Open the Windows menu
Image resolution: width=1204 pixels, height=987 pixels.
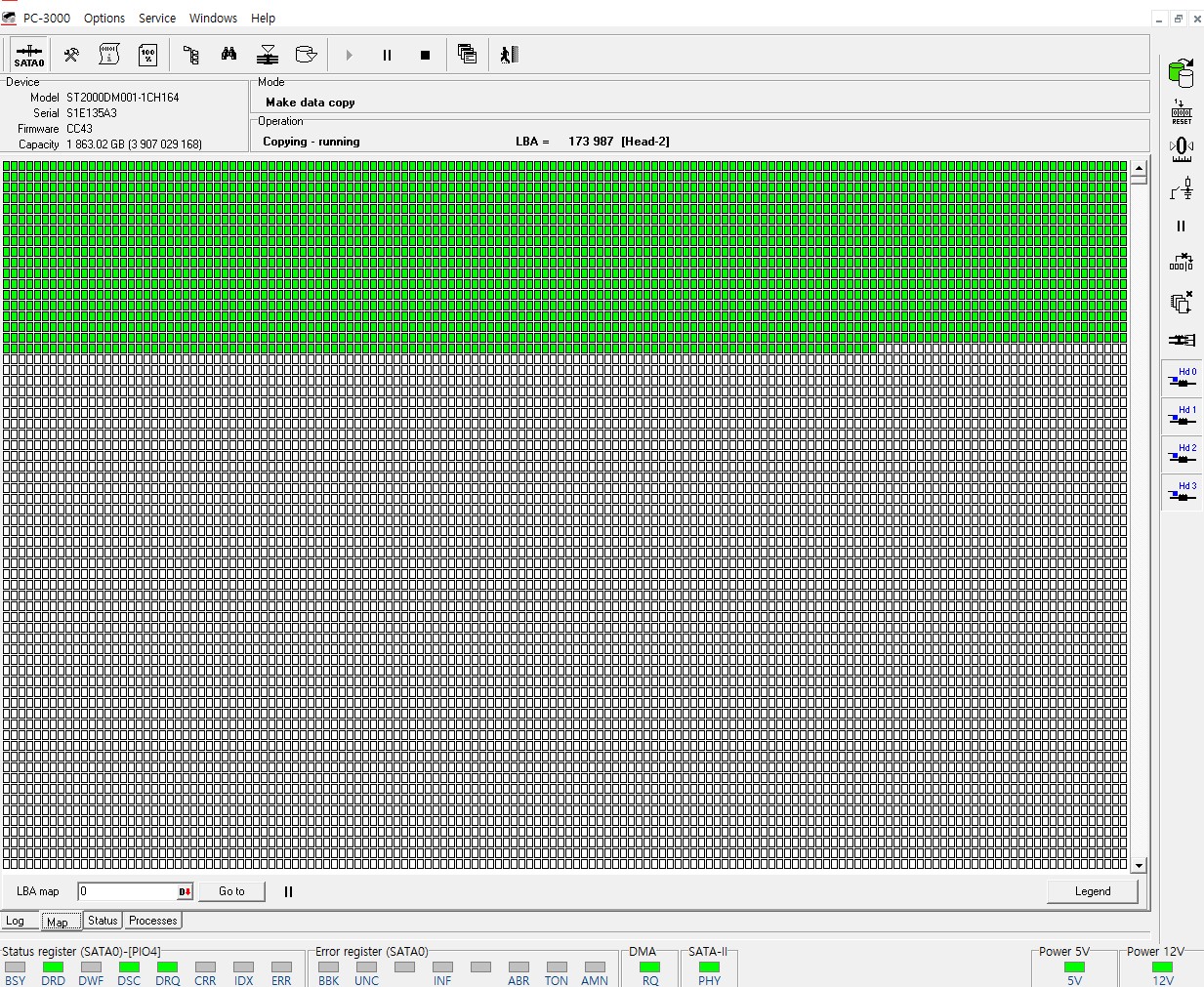pos(213,18)
